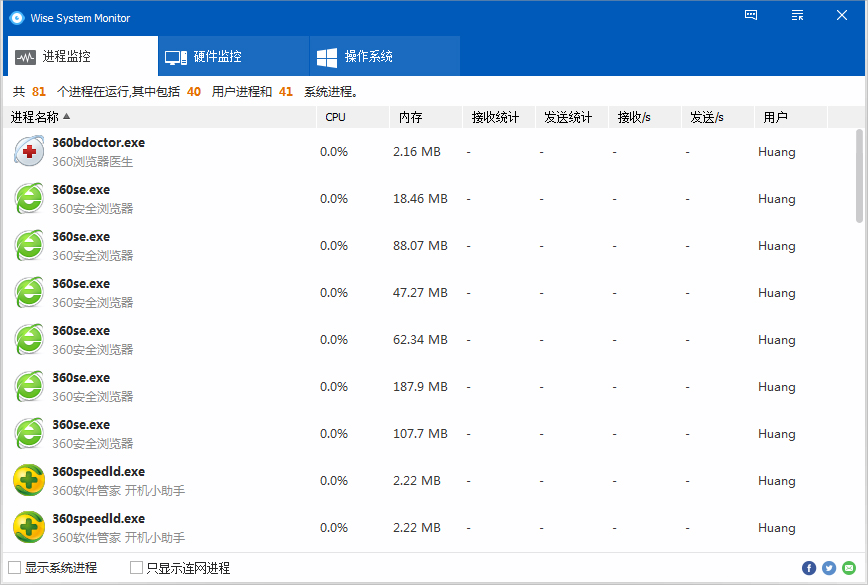Open the title bar settings menu dropdown
The height and width of the screenshot is (585, 868).
click(x=797, y=15)
